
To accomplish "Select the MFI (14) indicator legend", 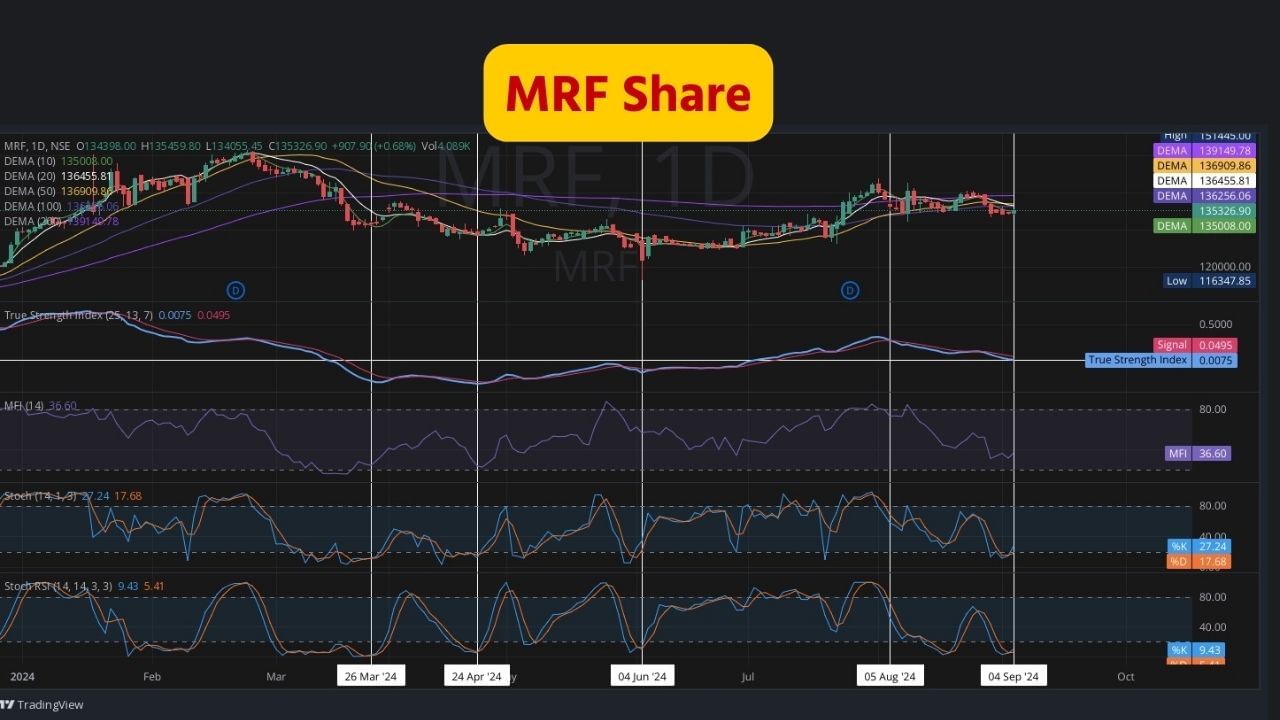I will pyautogui.click(x=40, y=406).
